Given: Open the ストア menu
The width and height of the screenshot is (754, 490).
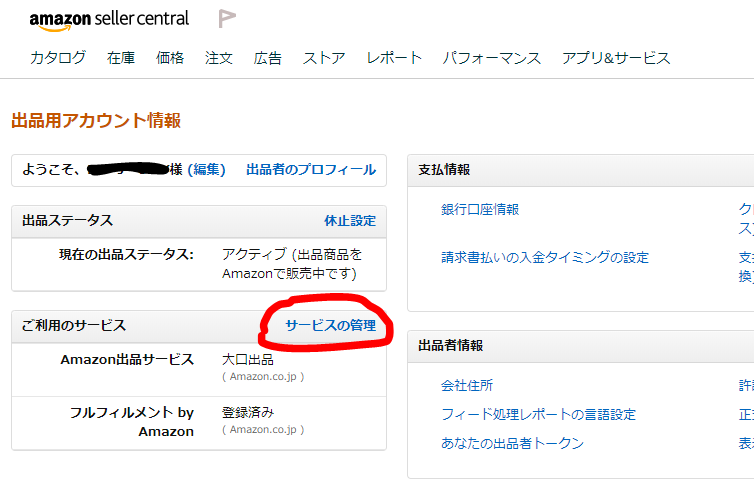Looking at the screenshot, I should (324, 58).
